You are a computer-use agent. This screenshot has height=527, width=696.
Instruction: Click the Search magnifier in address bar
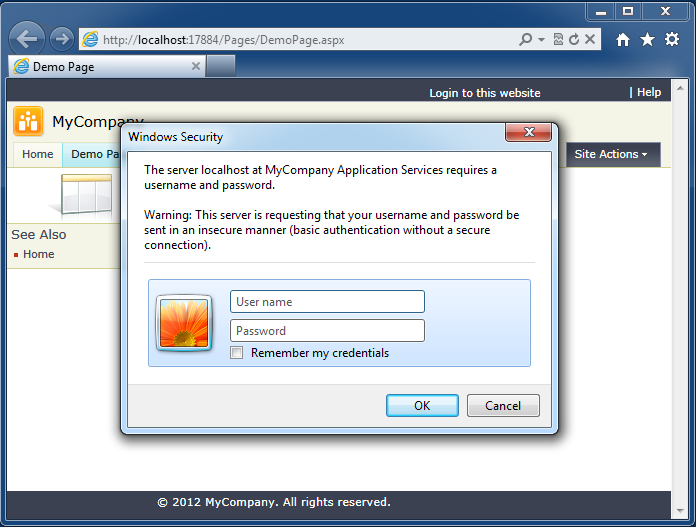click(x=526, y=39)
